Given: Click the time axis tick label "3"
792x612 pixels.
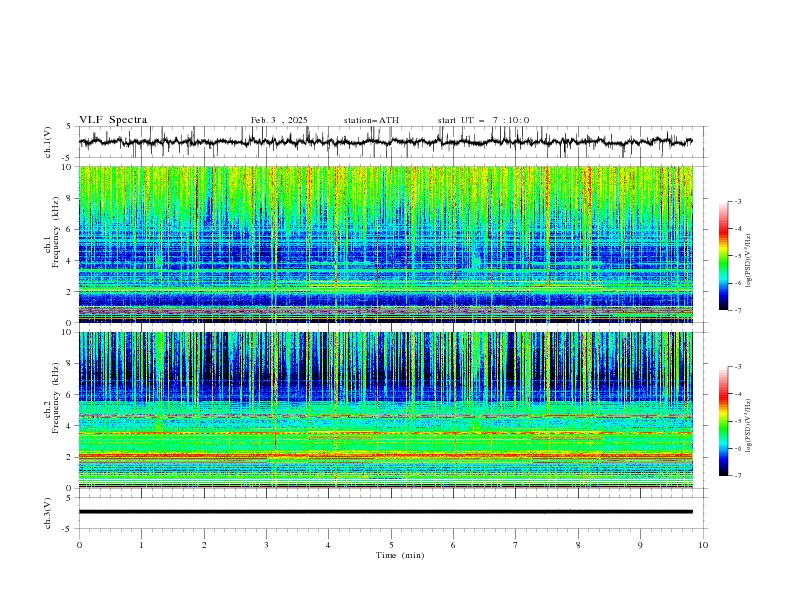Looking at the screenshot, I should [266, 545].
